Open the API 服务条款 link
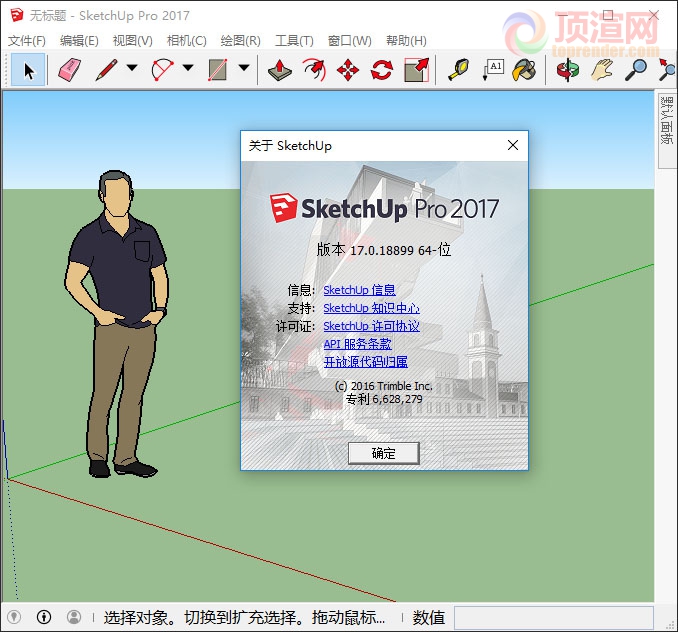Screen dimensions: 678x632 [x=358, y=344]
